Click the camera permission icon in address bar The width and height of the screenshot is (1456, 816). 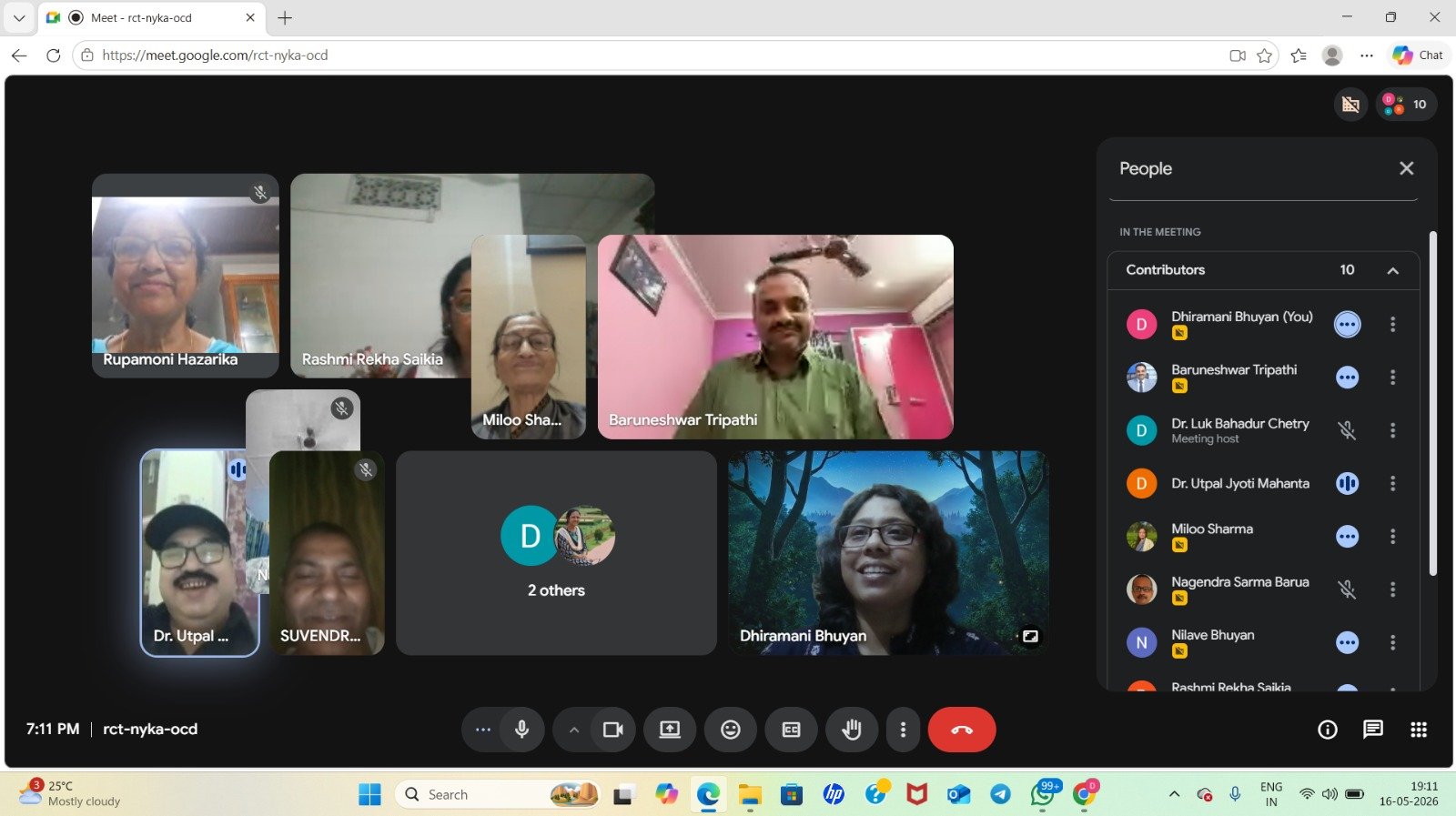coord(1238,55)
